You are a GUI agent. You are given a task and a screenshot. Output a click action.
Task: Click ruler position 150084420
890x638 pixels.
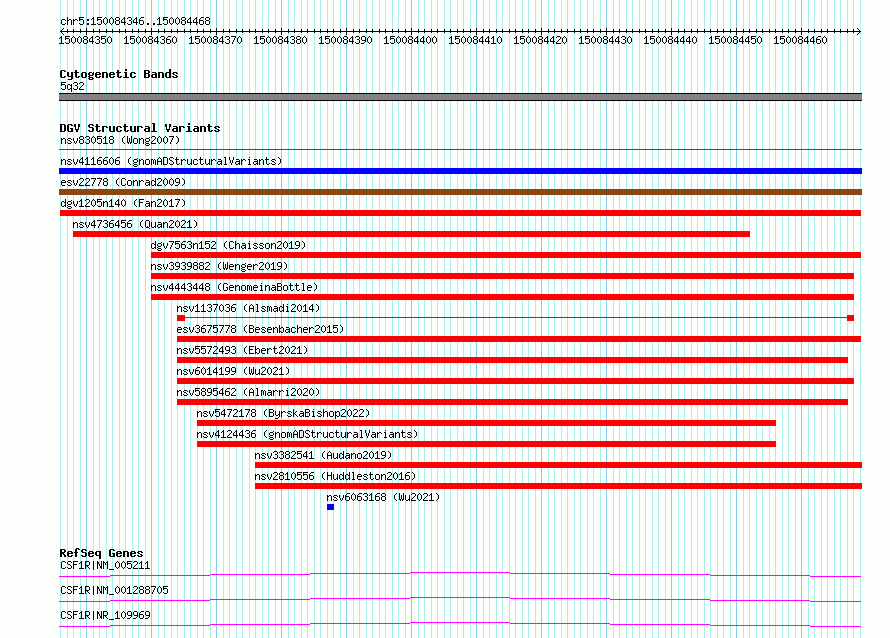point(540,40)
